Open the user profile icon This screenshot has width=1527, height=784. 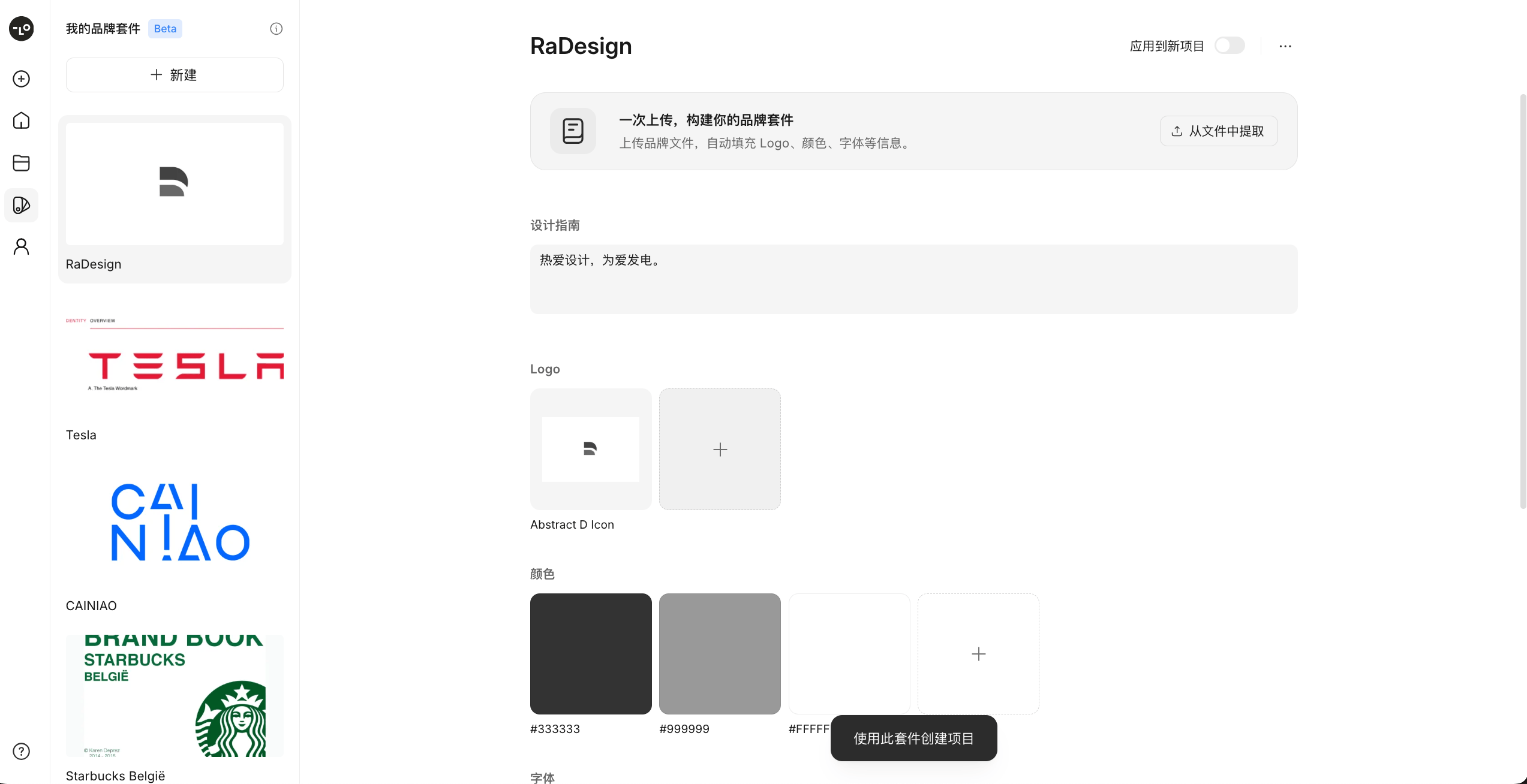(x=22, y=247)
